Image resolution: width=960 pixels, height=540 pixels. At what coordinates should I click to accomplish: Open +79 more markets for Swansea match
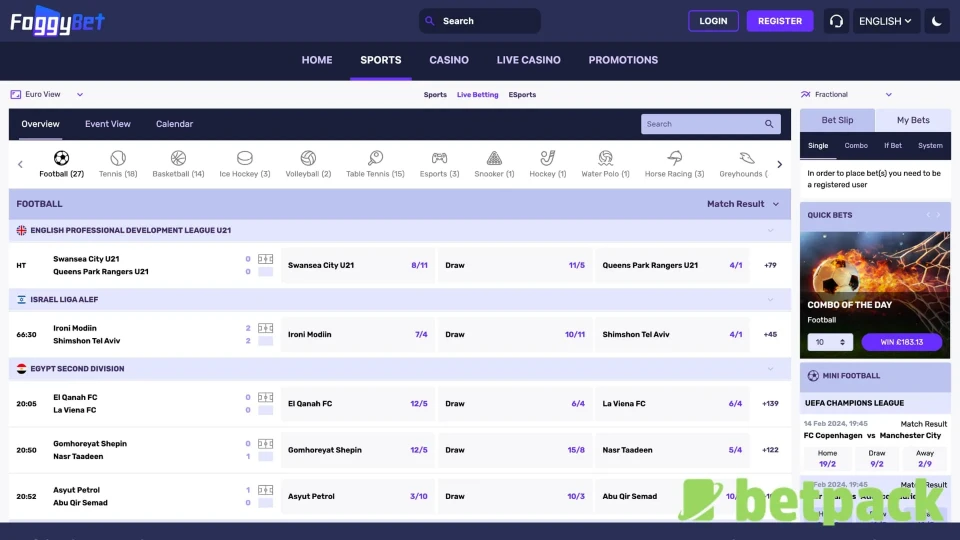[x=770, y=265]
